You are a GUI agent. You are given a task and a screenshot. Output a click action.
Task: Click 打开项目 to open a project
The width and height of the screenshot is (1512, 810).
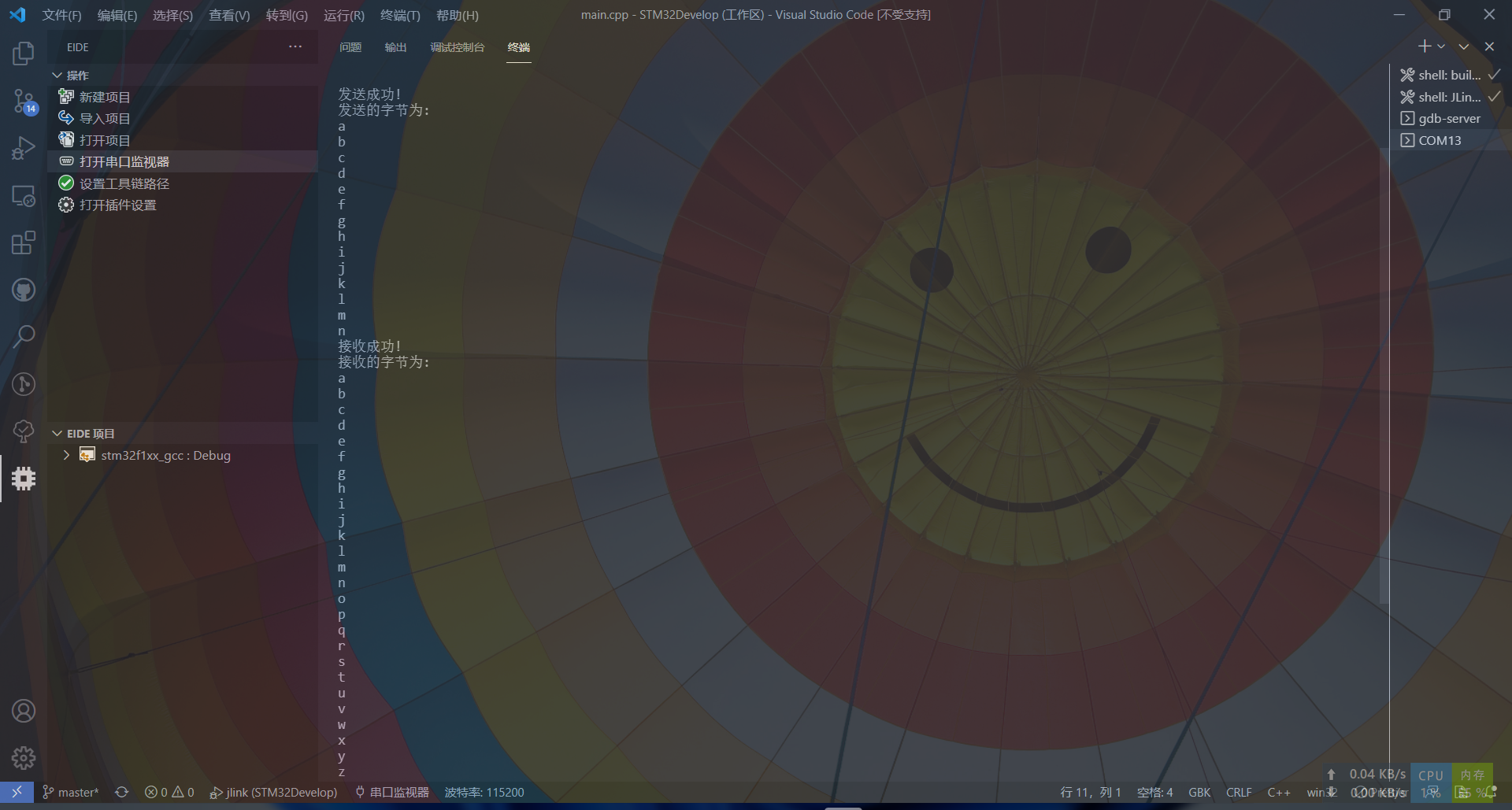(105, 140)
